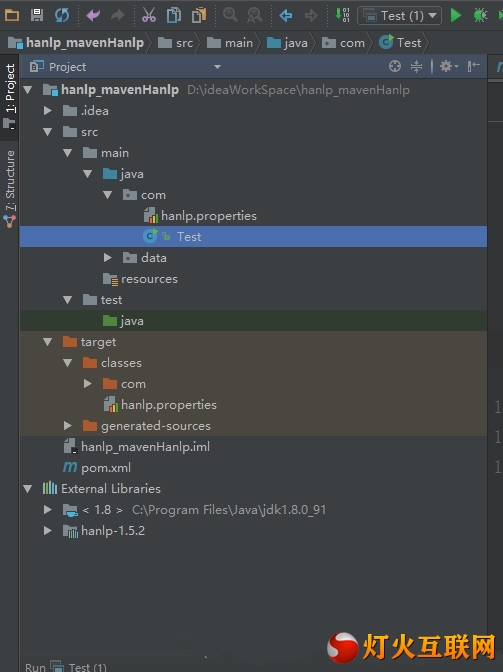Expand the .idea folder

pos(48,111)
